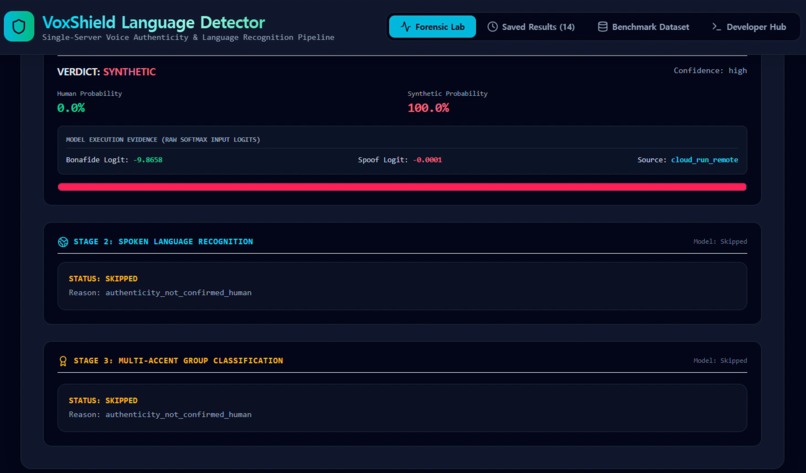This screenshot has width=806, height=473.
Task: Click Stage 2 STATUS: SKIPPED text
Action: (103, 279)
